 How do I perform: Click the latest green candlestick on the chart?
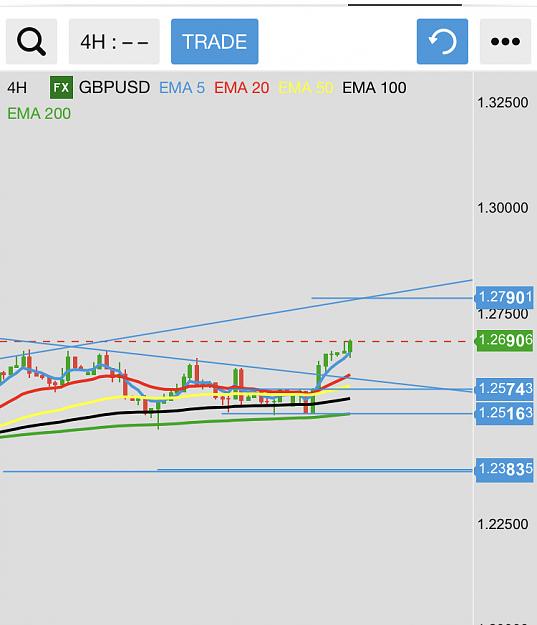coord(350,347)
